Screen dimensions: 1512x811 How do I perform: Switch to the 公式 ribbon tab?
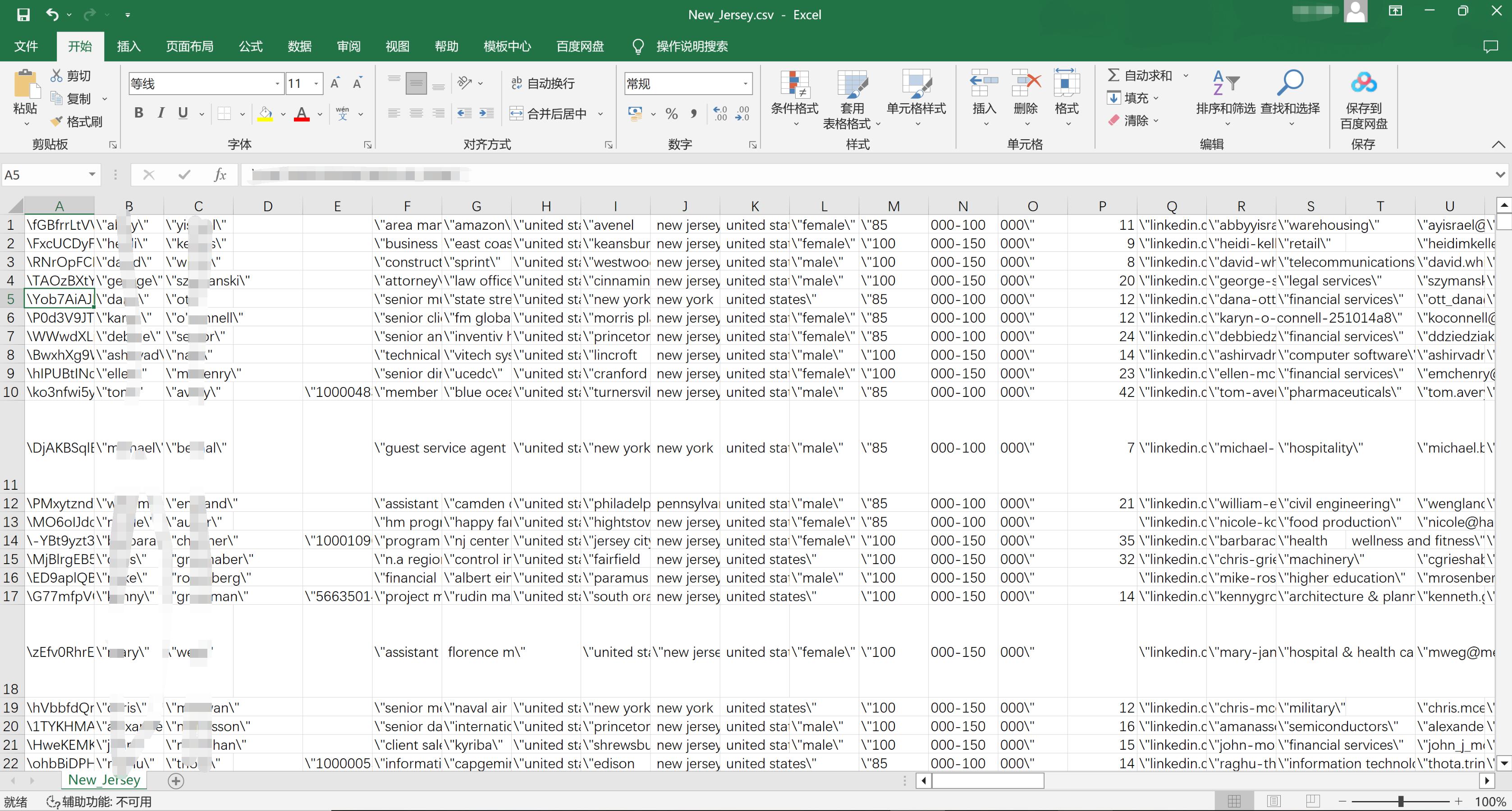point(251,46)
